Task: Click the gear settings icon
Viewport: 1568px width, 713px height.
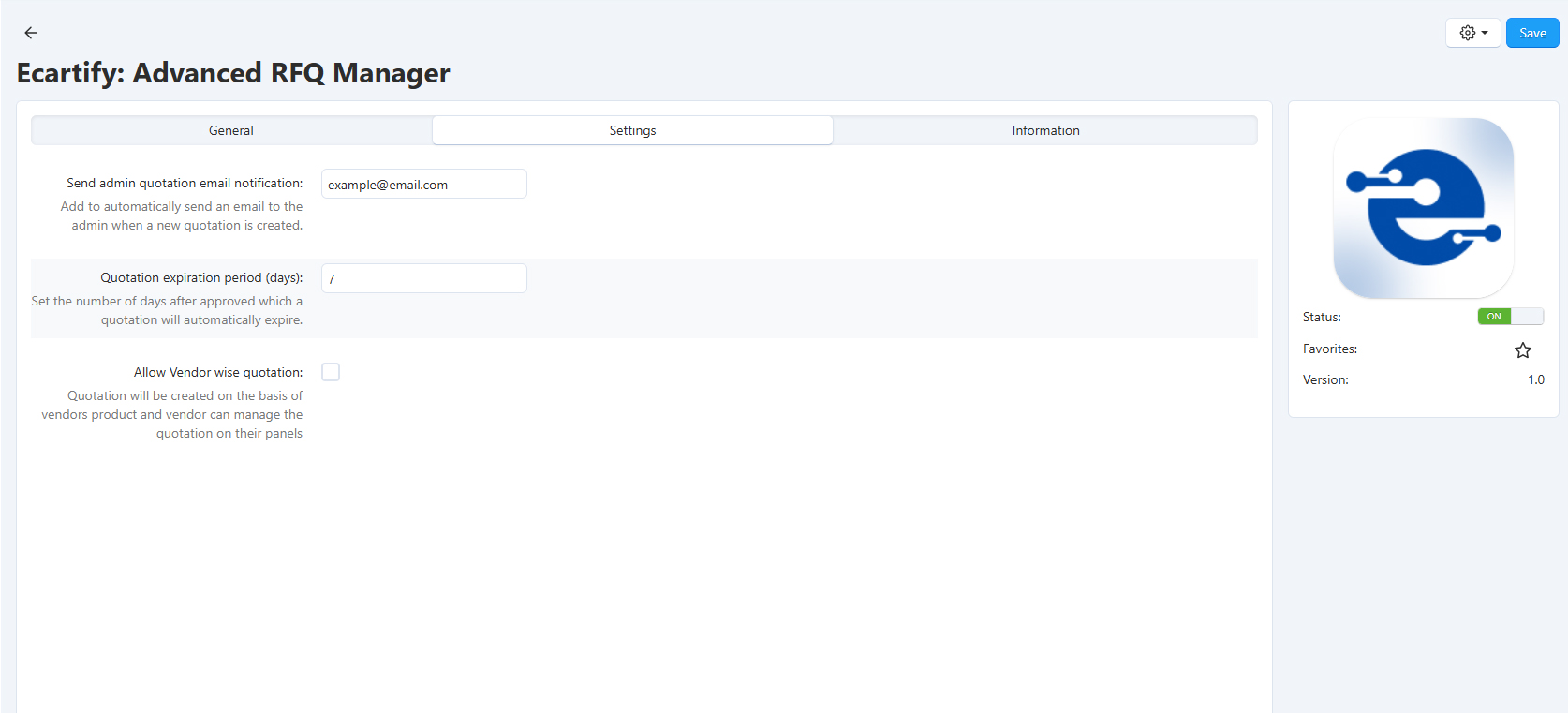Action: point(1467,33)
